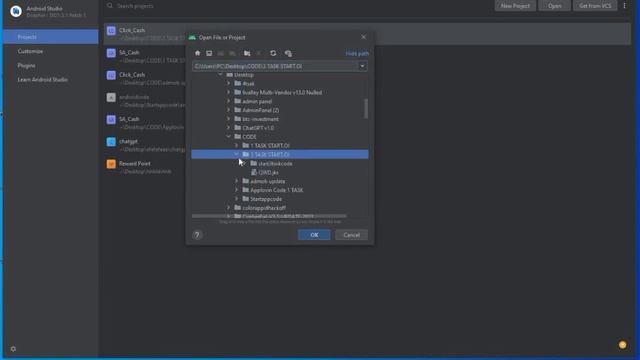Viewport: 640px width, 360px height.
Task: Click the path text field
Action: [275, 66]
